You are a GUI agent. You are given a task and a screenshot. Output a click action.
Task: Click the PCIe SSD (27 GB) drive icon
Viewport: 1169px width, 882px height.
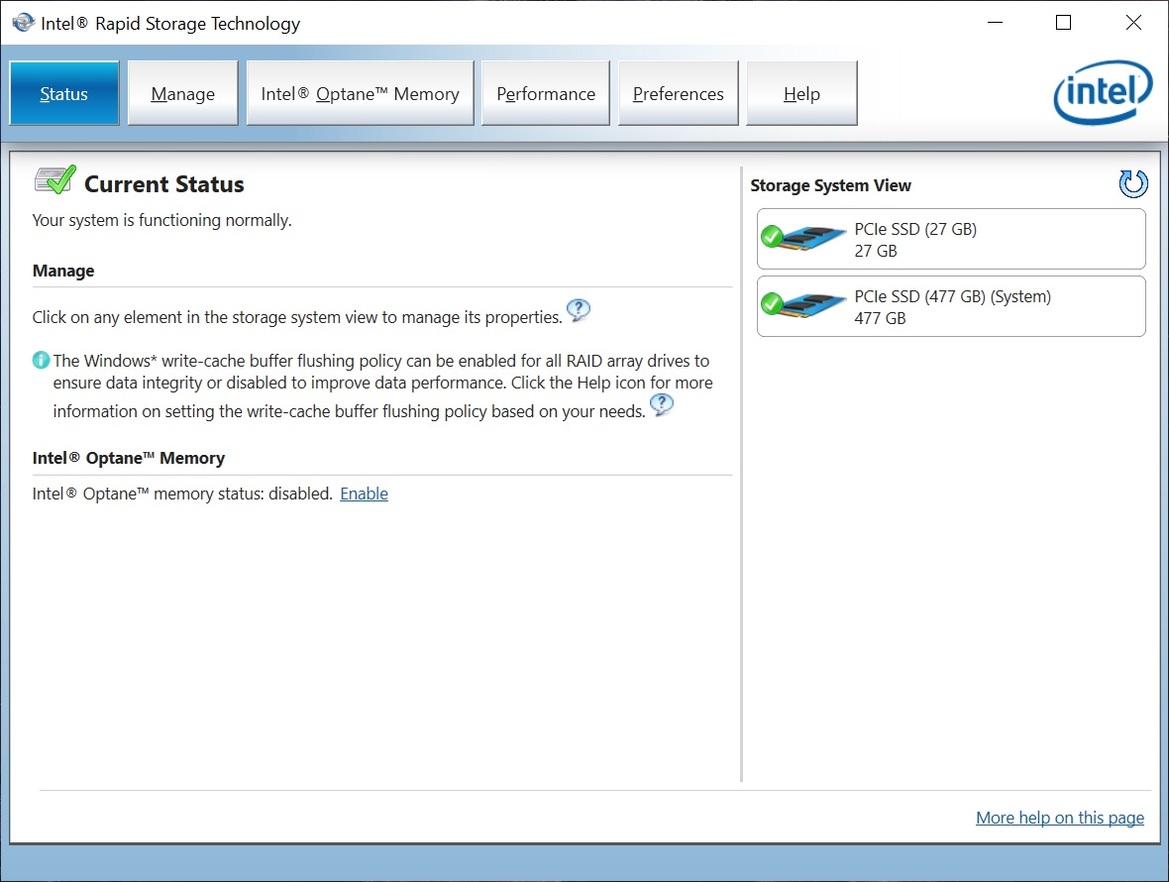pyautogui.click(x=804, y=238)
